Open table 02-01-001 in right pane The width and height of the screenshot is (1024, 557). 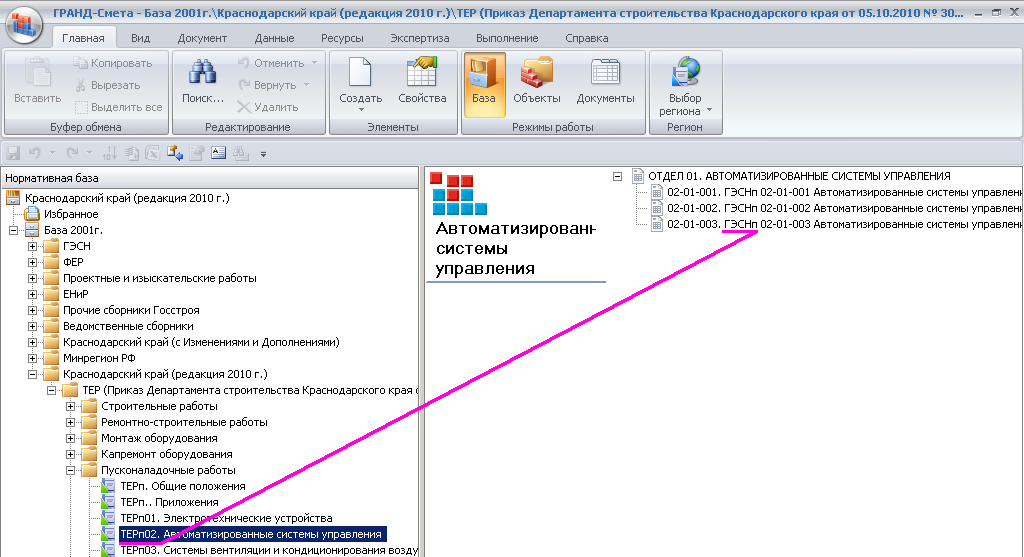844,192
